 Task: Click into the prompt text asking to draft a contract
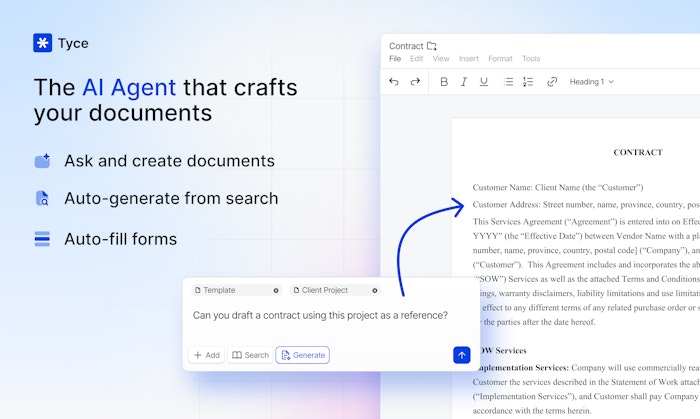[x=320, y=315]
